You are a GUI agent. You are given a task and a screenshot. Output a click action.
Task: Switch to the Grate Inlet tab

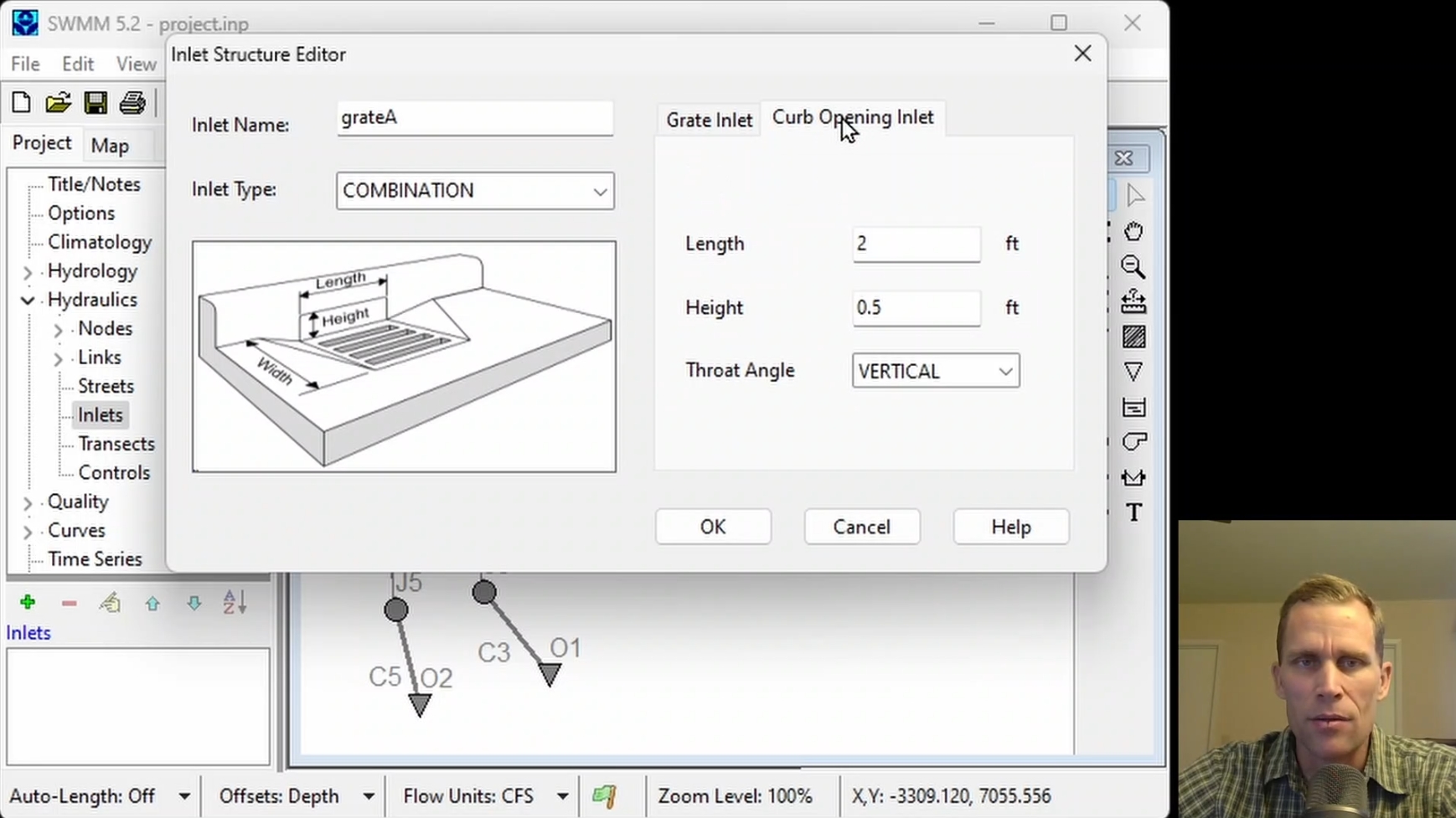coord(709,120)
